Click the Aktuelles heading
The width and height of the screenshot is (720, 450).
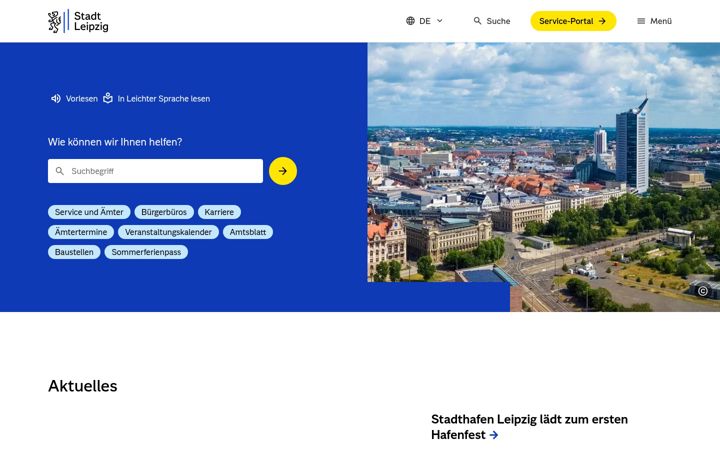pyautogui.click(x=83, y=386)
